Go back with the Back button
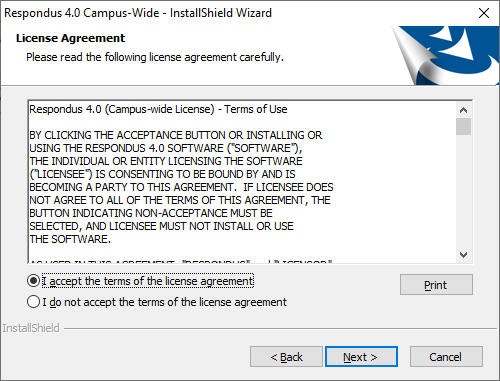 pos(286,357)
